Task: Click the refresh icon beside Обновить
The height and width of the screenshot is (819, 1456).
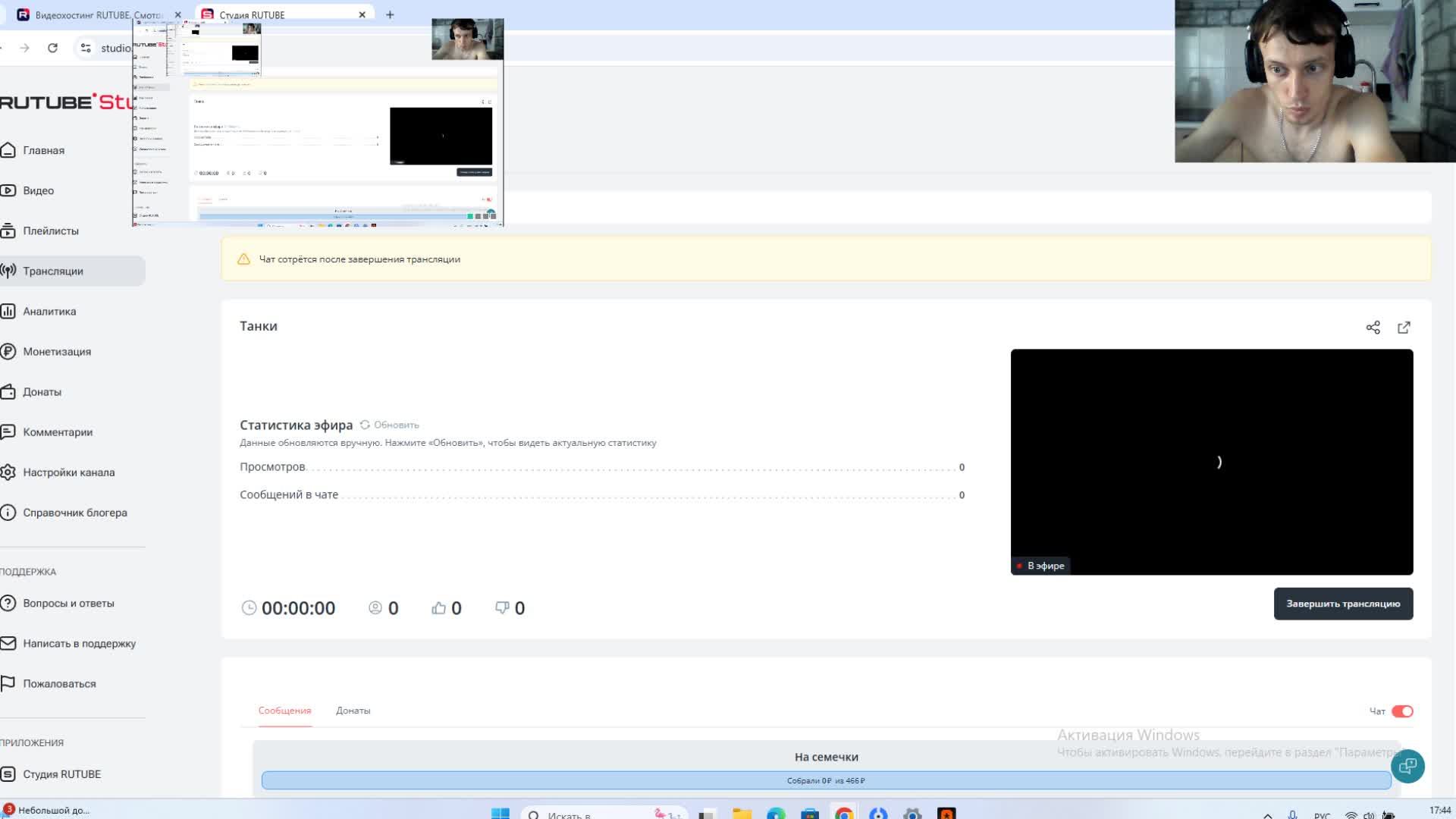Action: (x=365, y=425)
